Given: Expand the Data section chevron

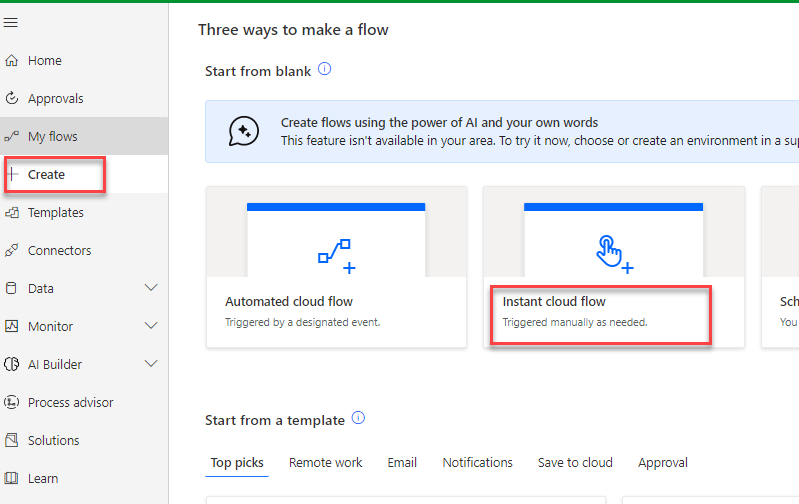Looking at the screenshot, I should point(151,288).
